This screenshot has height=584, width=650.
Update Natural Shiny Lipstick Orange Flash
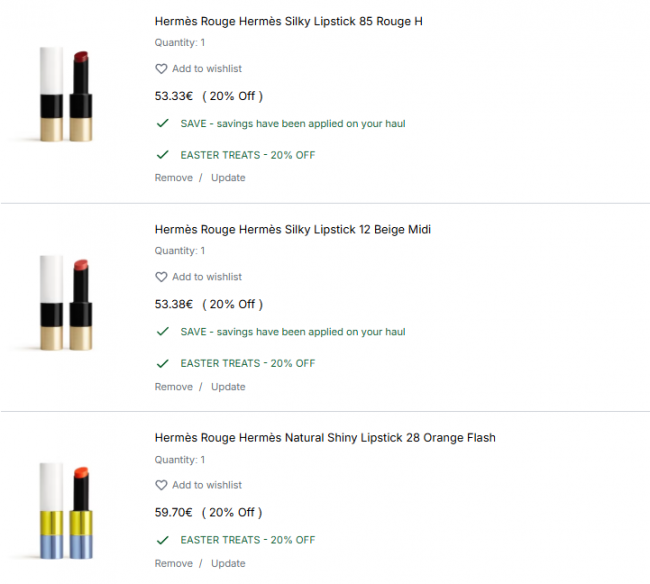[228, 563]
